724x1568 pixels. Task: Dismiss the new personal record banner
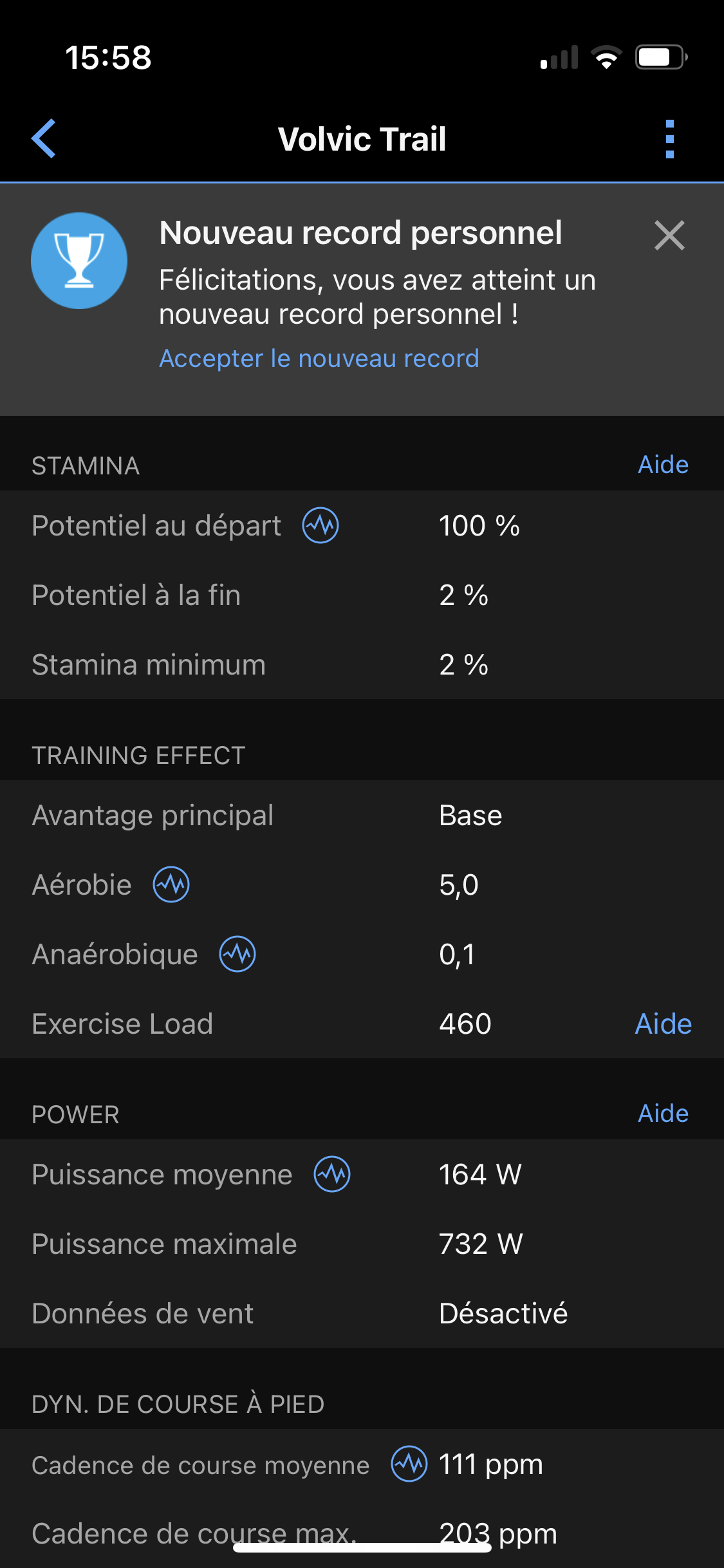pos(669,236)
